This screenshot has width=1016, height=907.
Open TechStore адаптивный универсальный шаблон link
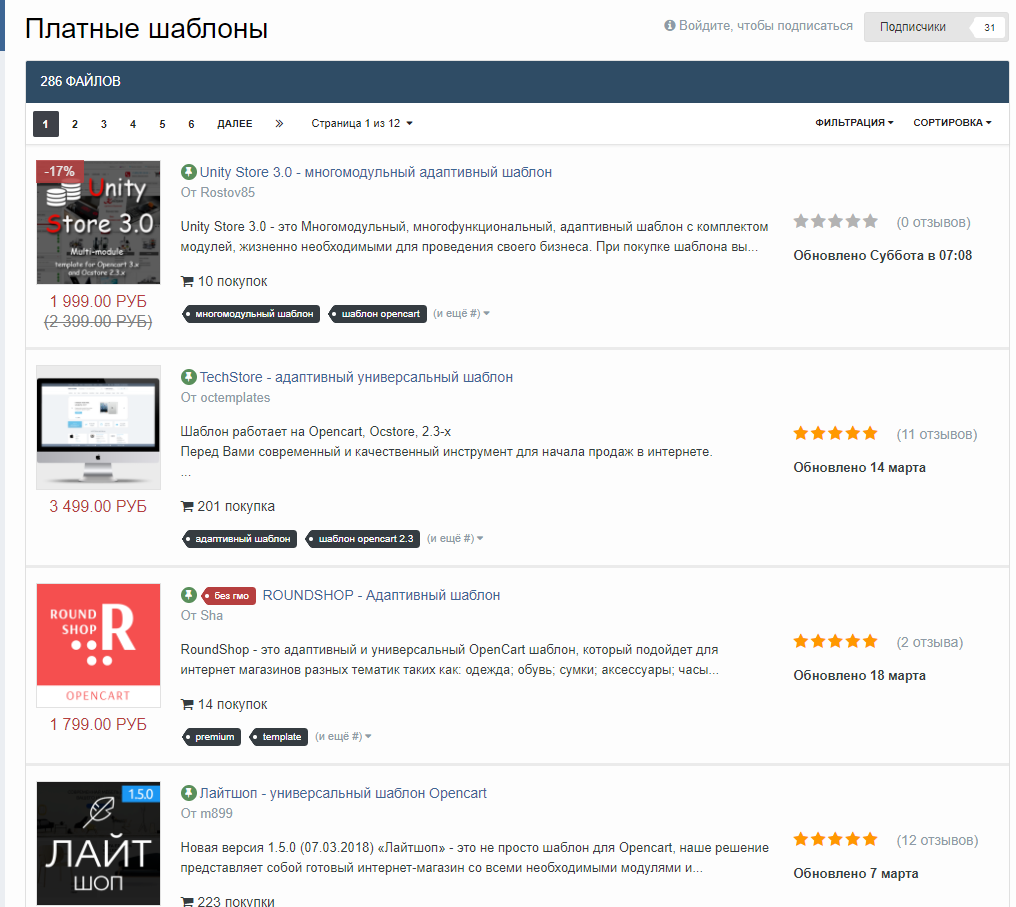[x=356, y=377]
